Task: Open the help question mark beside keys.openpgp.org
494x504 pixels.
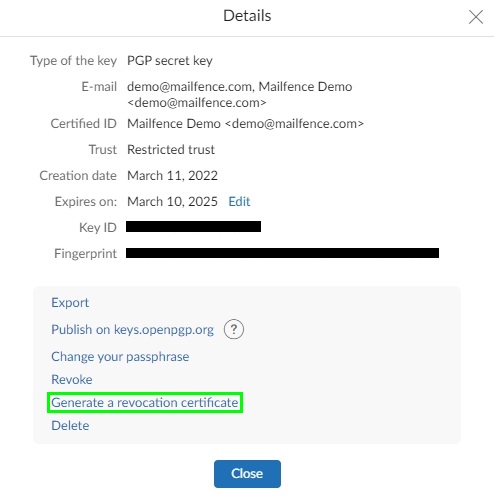Action: [x=234, y=329]
